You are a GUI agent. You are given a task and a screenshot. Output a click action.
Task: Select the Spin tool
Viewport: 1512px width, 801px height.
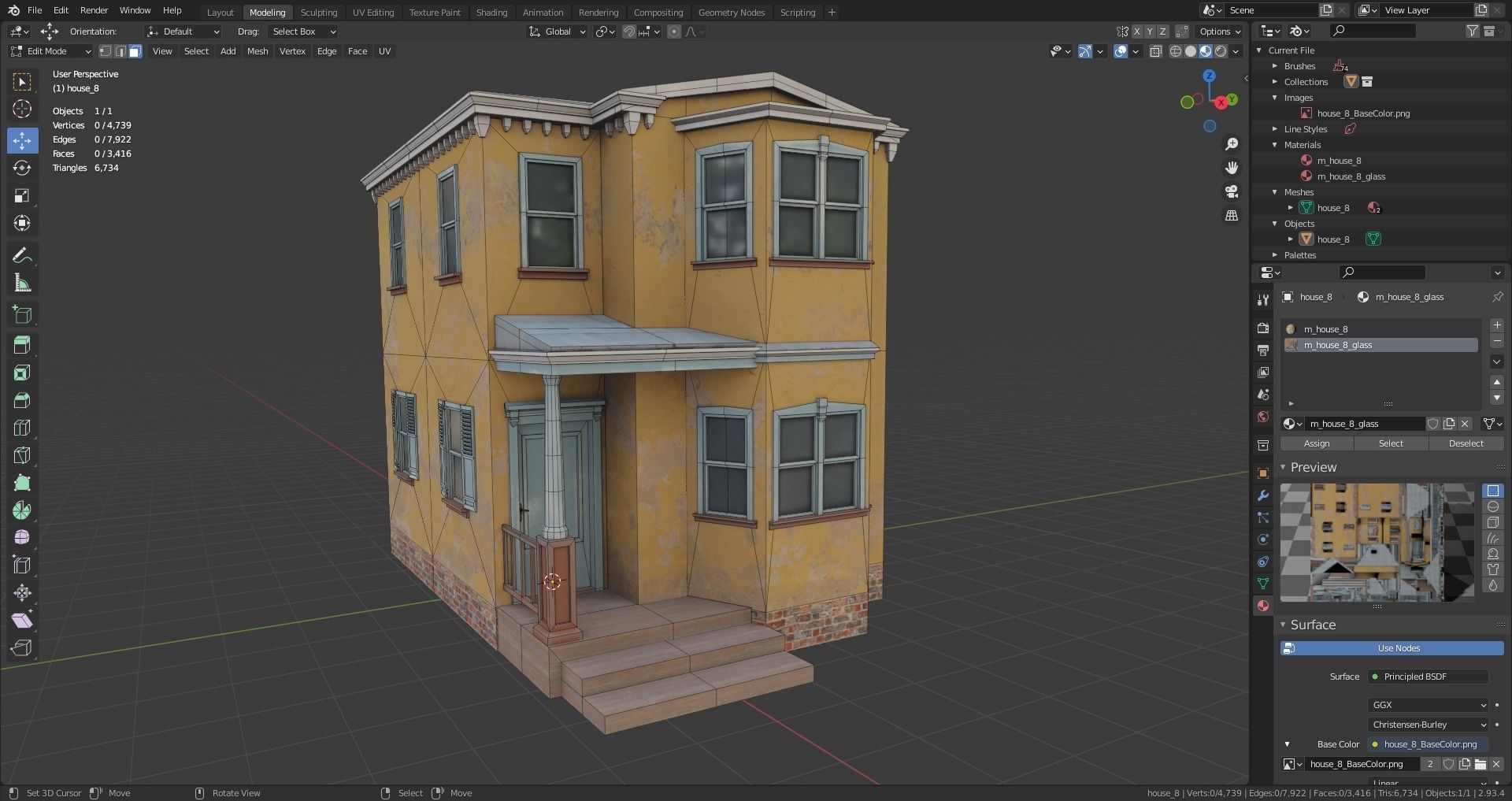(x=22, y=510)
